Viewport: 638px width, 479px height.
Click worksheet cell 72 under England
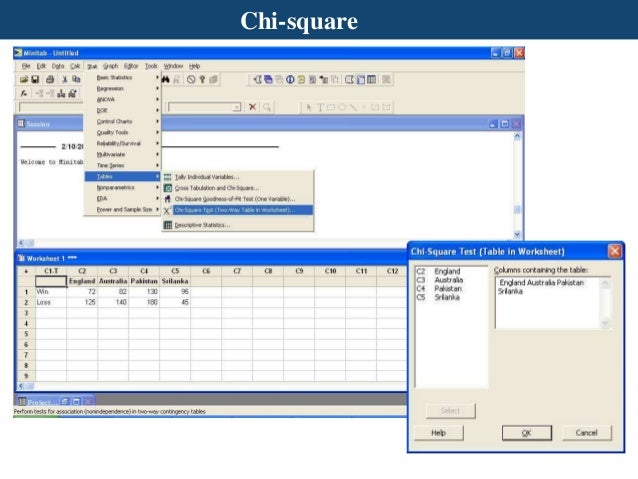coord(82,292)
